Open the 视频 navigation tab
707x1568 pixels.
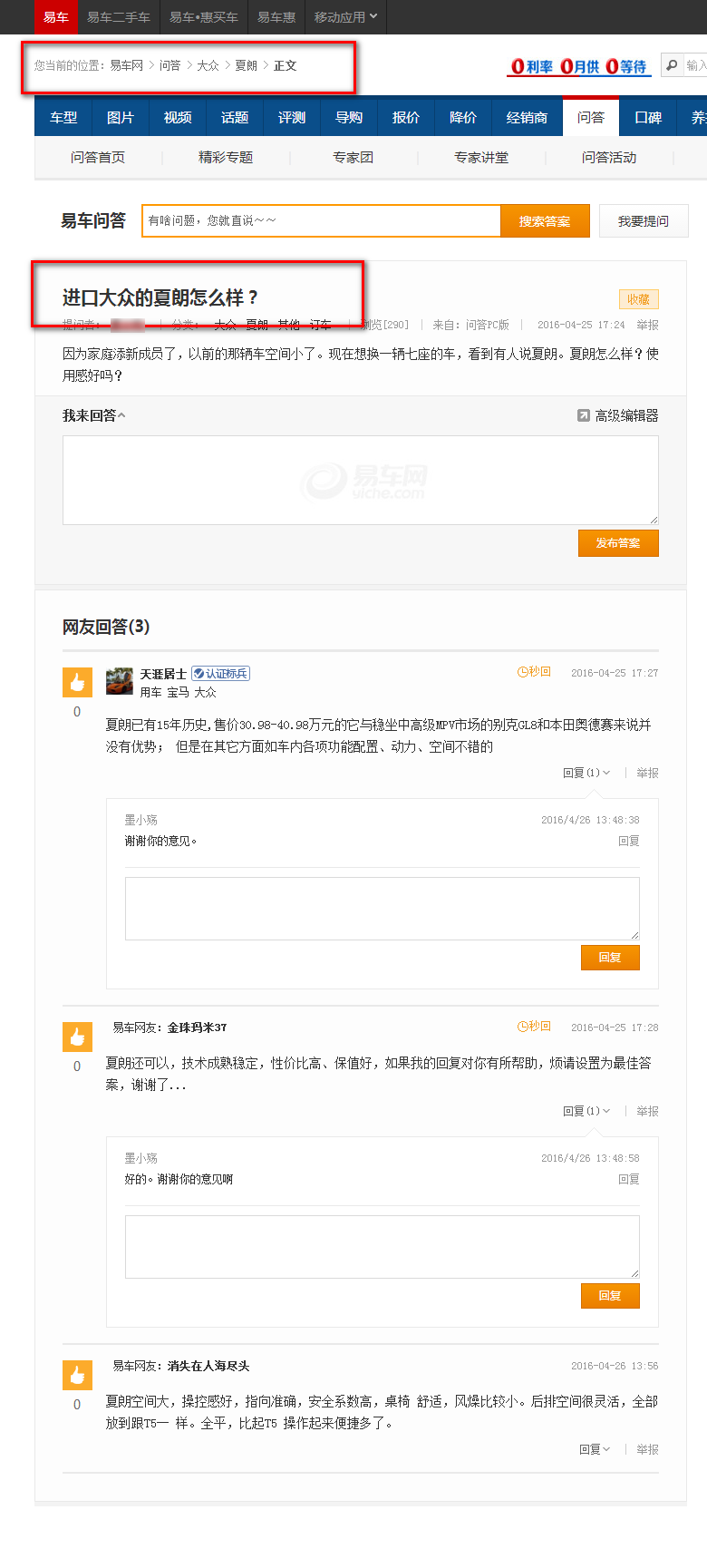coord(178,117)
